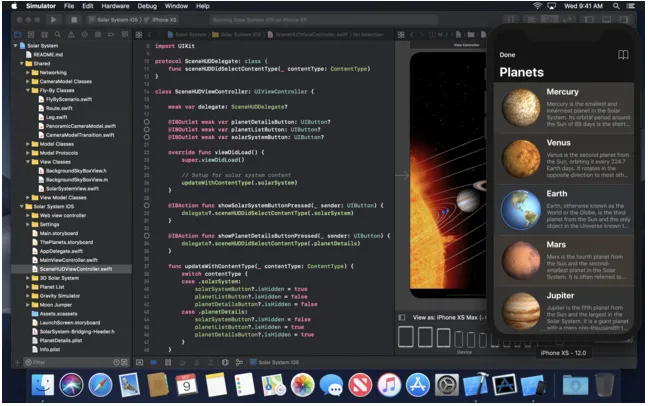Open the project navigator tab

[17, 35]
